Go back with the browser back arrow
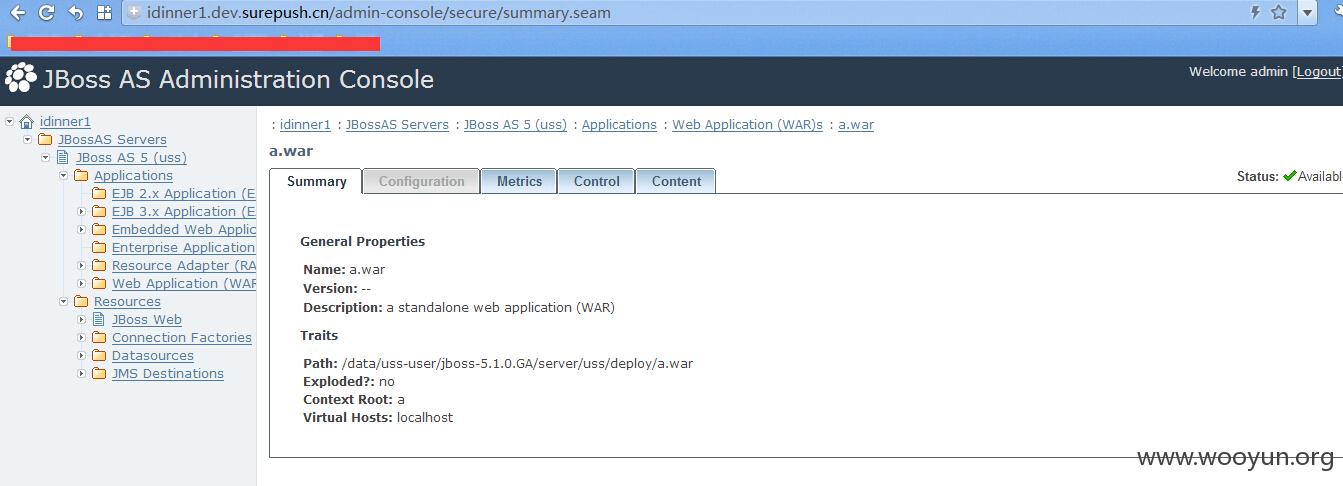This screenshot has height=486, width=1343. pyautogui.click(x=18, y=13)
